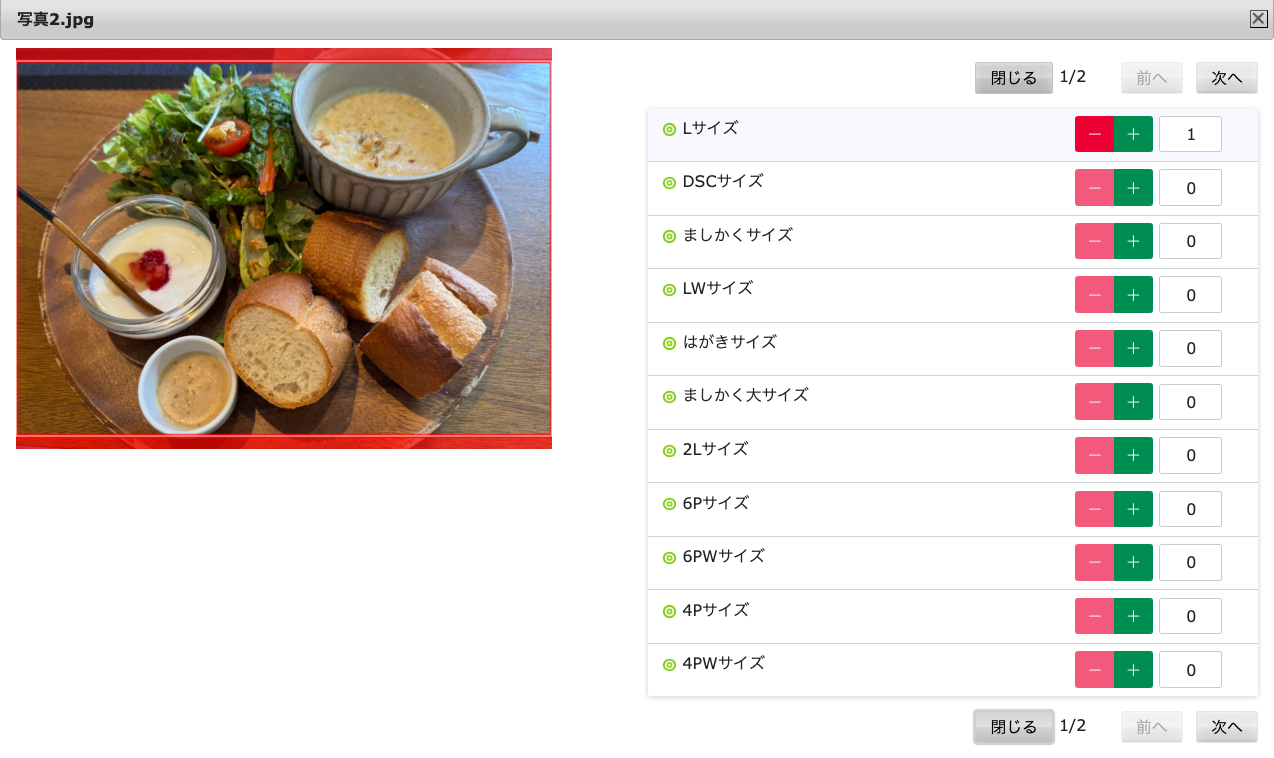Focus the 2Lサイズ quantity field
This screenshot has width=1274, height=758.
click(1190, 455)
